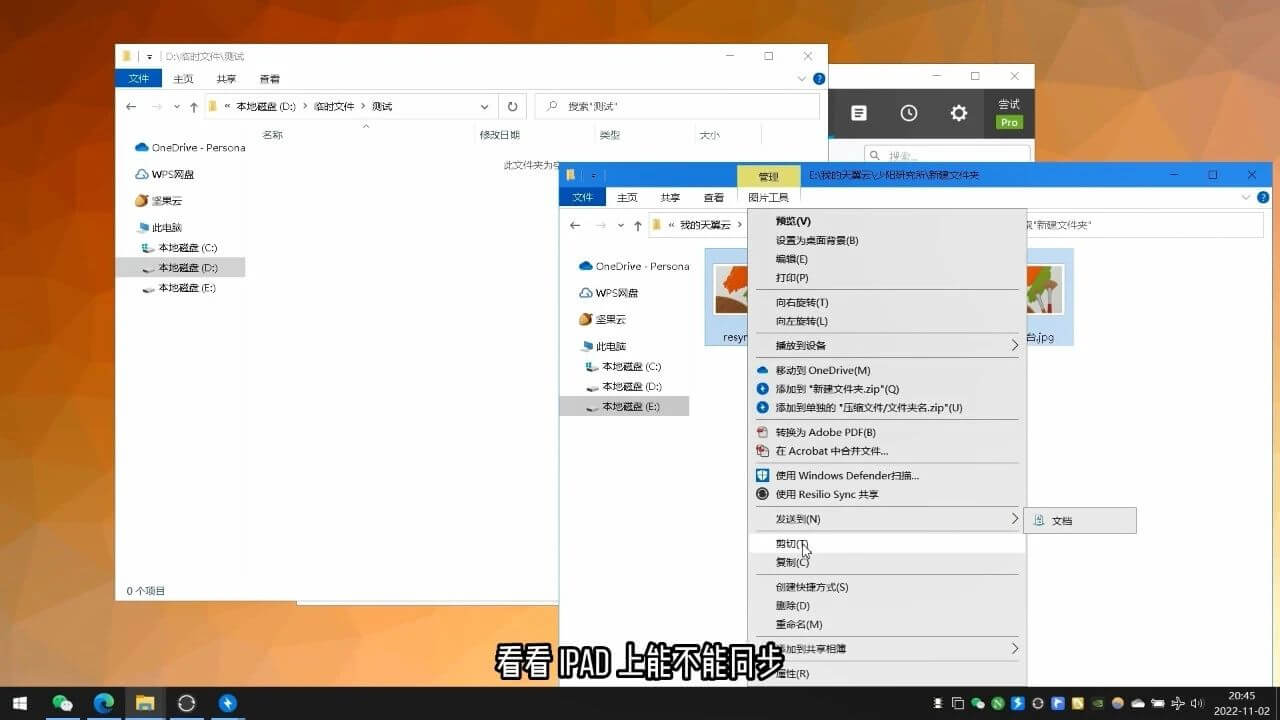Open the address bar history dropdown in the 测试 window
1280x720 pixels.
coord(485,107)
